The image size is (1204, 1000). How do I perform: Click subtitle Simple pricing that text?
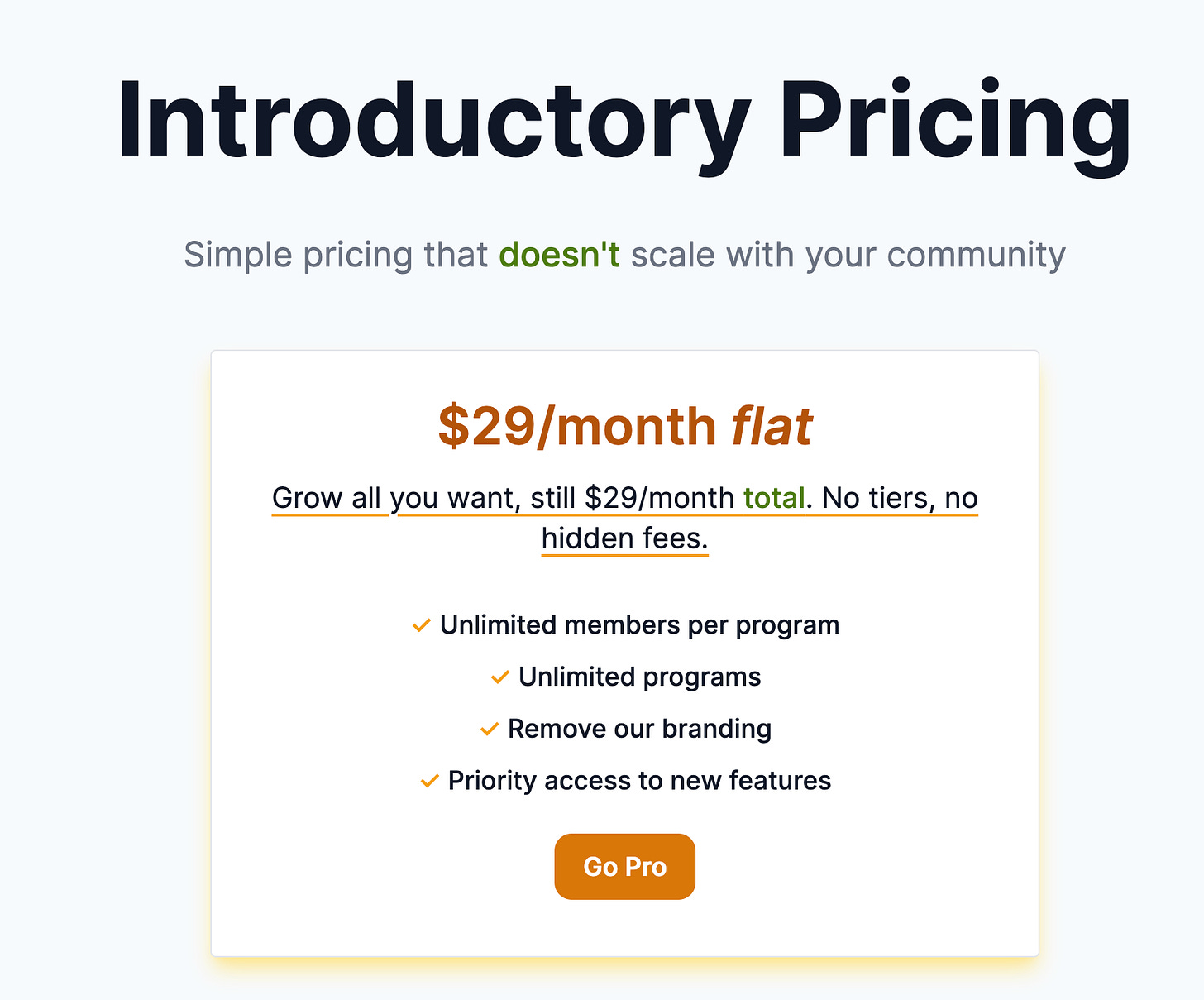coord(336,254)
